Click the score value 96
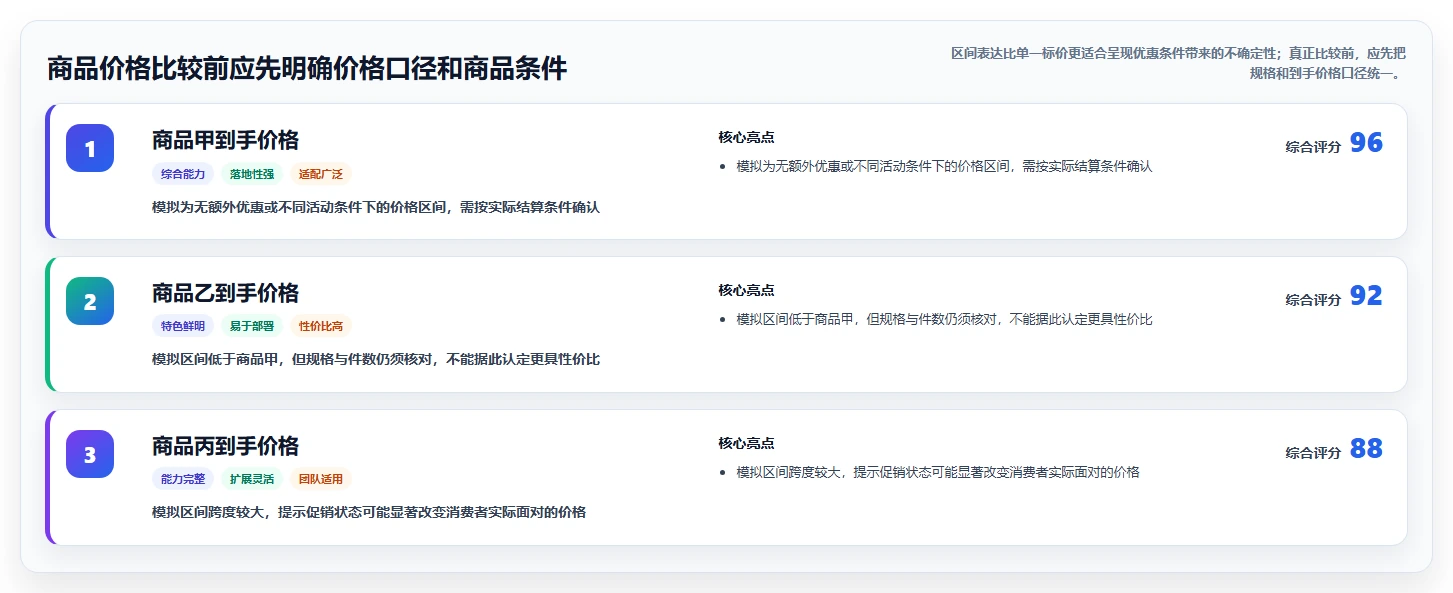 1366,143
